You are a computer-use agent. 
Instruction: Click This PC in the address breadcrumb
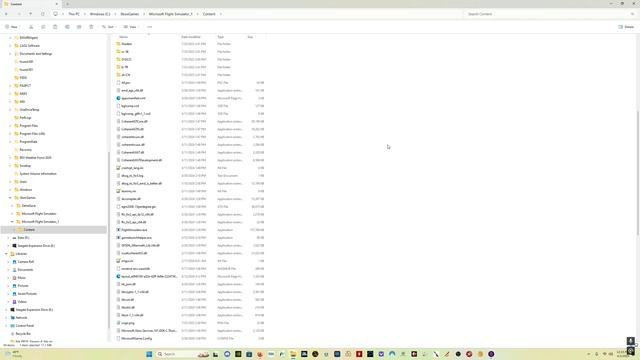pos(74,14)
